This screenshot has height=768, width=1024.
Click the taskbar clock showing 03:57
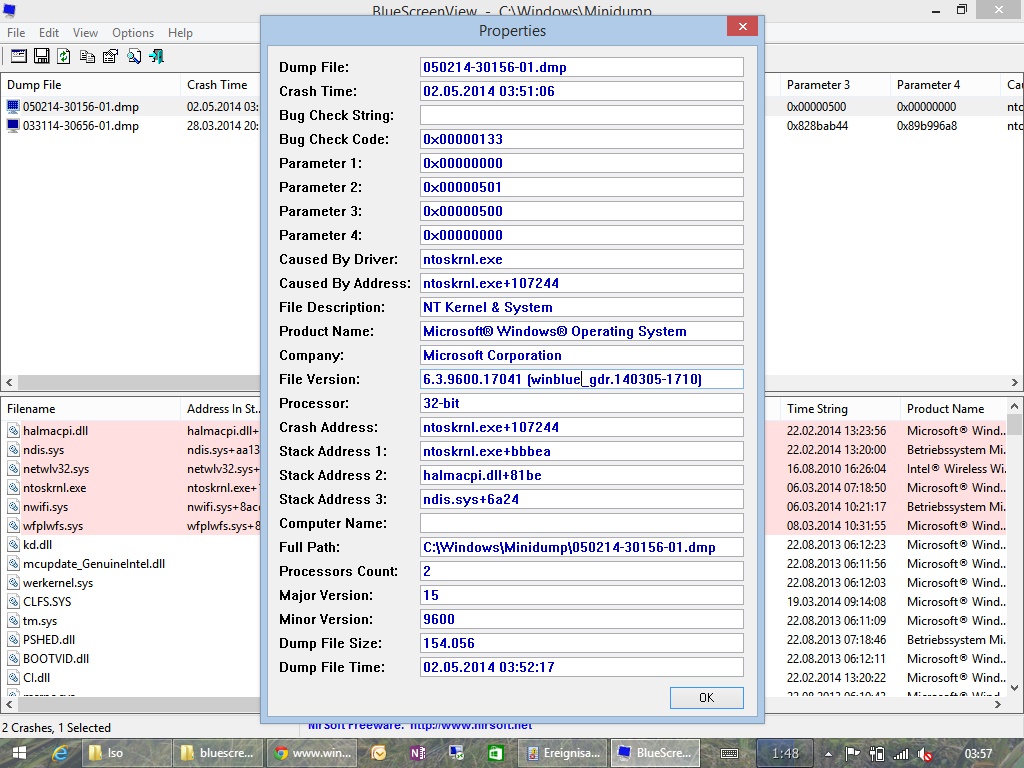pyautogui.click(x=978, y=754)
